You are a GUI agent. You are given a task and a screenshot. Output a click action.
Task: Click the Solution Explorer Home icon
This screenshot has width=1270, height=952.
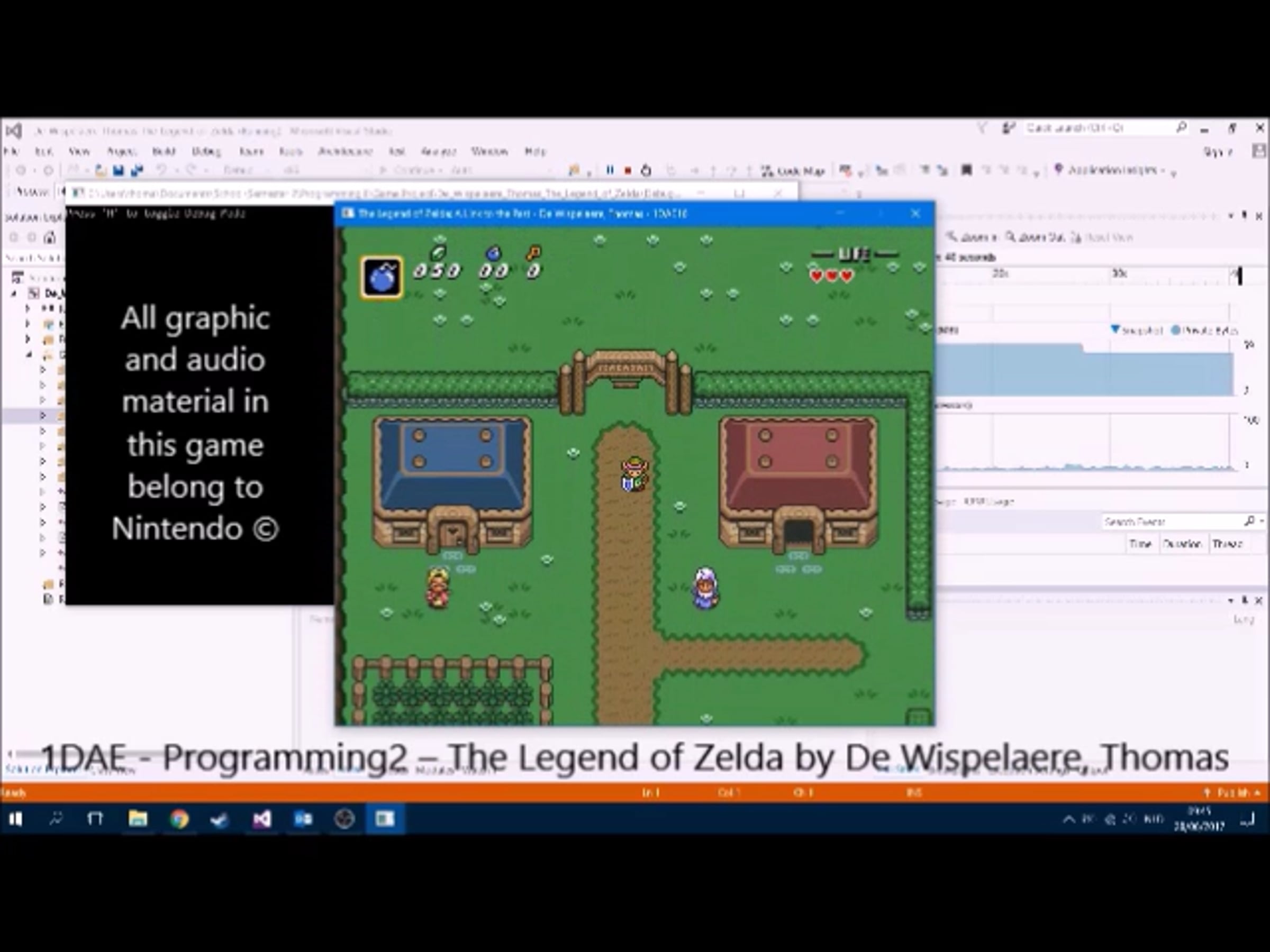pos(50,236)
